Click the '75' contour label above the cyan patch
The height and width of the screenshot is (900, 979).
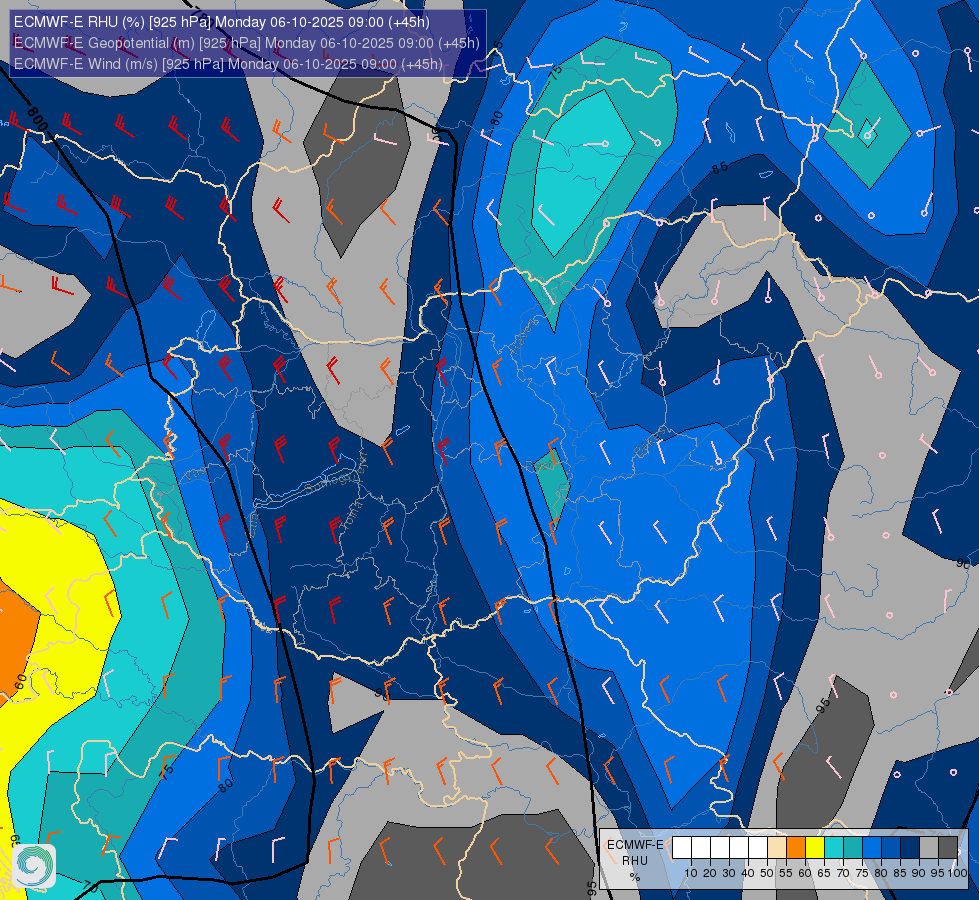pos(554,71)
